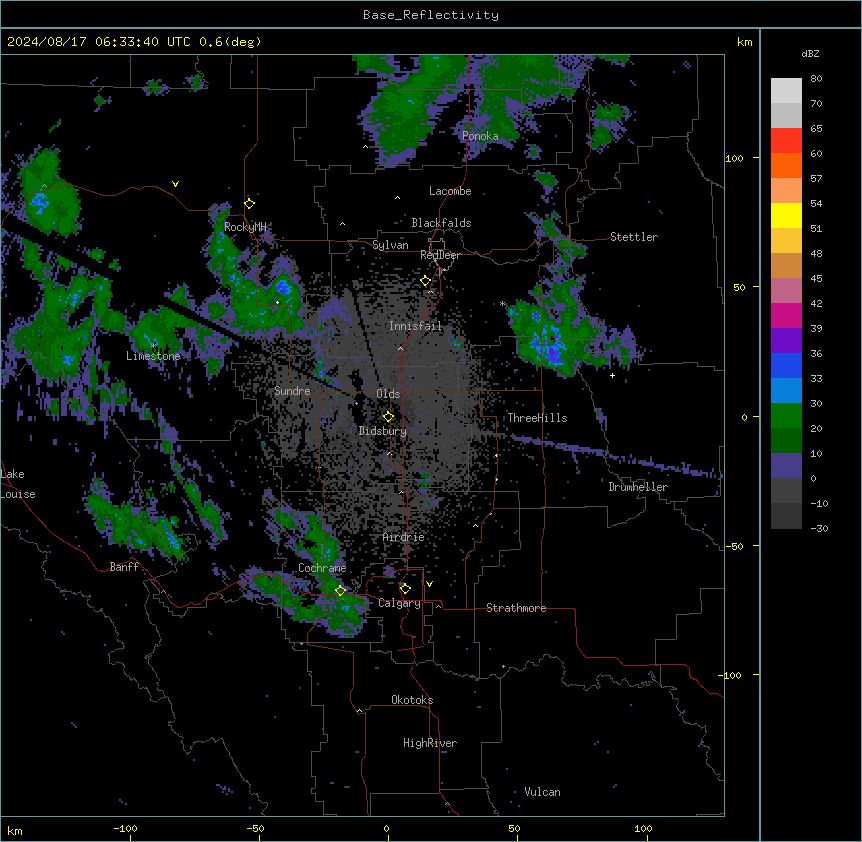
Task: Pick the yellow 54 dBZ color swatch
Action: click(x=786, y=215)
